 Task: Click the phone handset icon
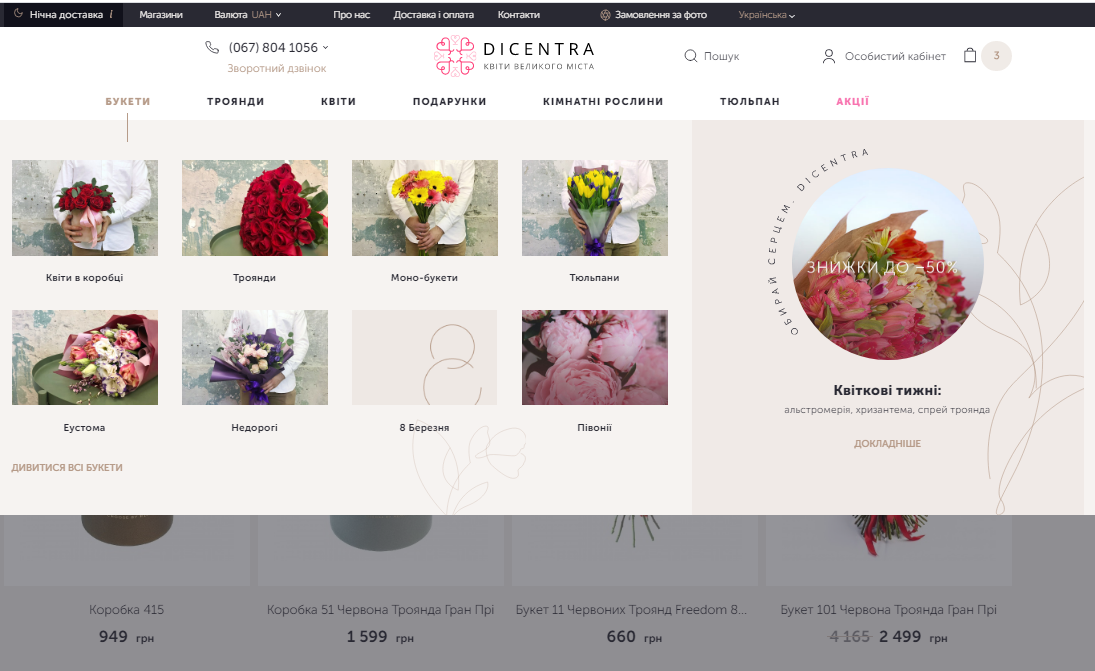tap(212, 47)
